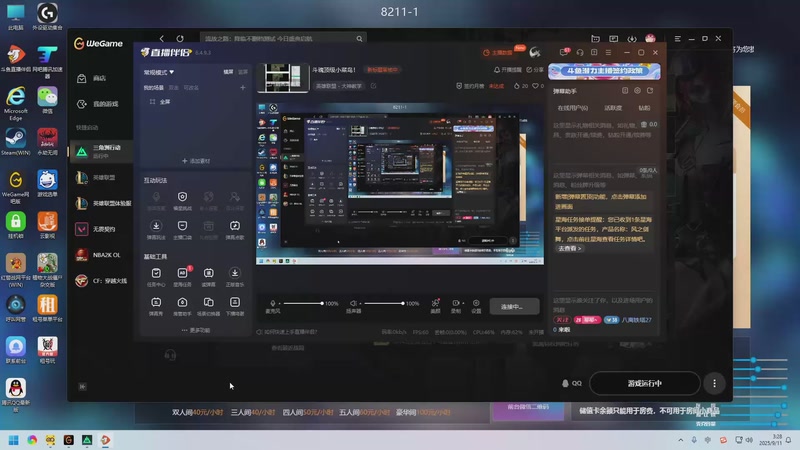Add a new scene with plus icon
This screenshot has height=450, width=800.
242,87
